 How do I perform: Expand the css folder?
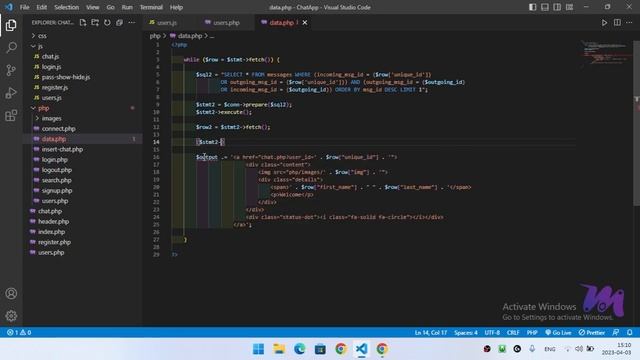pos(42,36)
